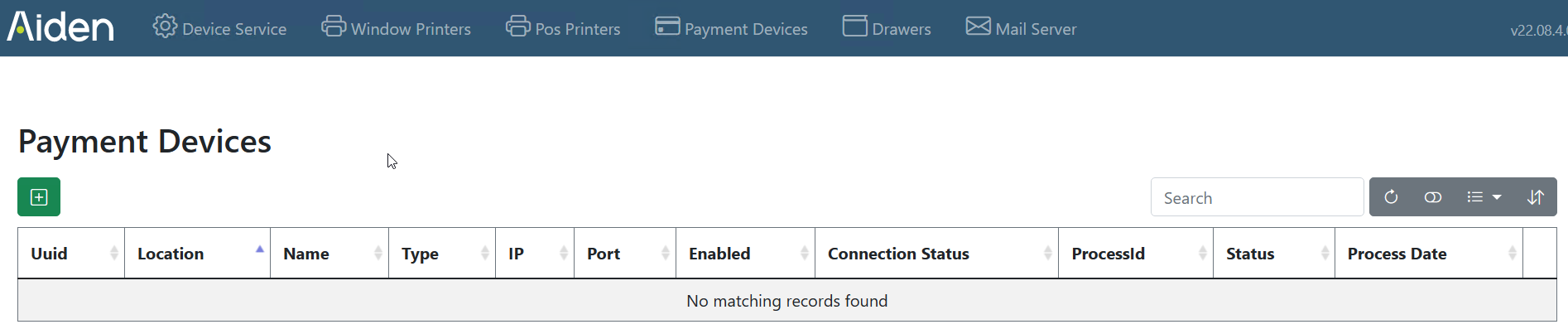Viewport: 1568px width, 334px height.
Task: Sort by Connection Status column
Action: tap(937, 254)
